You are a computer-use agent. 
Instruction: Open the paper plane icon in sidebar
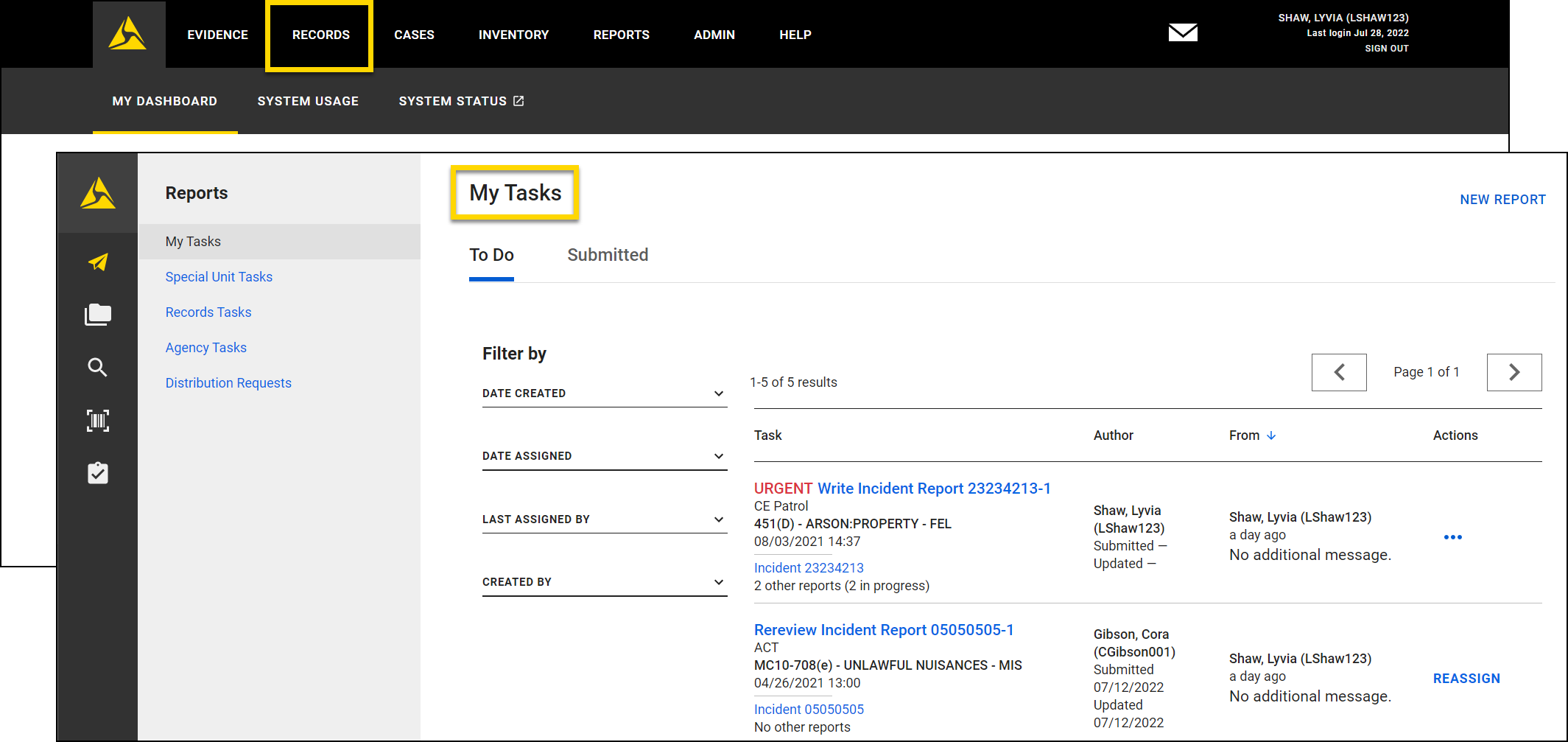coord(98,262)
